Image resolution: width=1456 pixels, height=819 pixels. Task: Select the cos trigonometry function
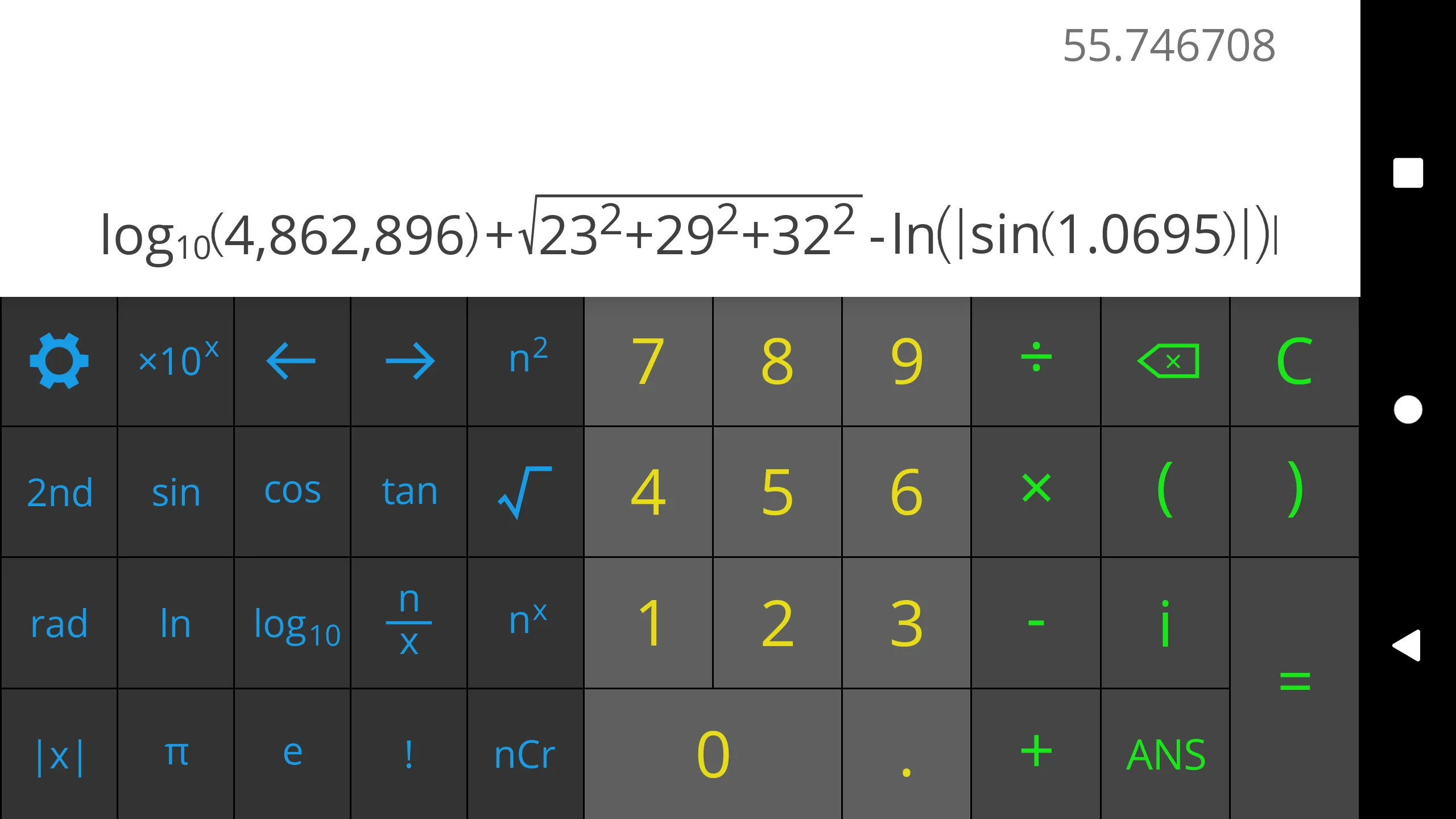tap(291, 490)
